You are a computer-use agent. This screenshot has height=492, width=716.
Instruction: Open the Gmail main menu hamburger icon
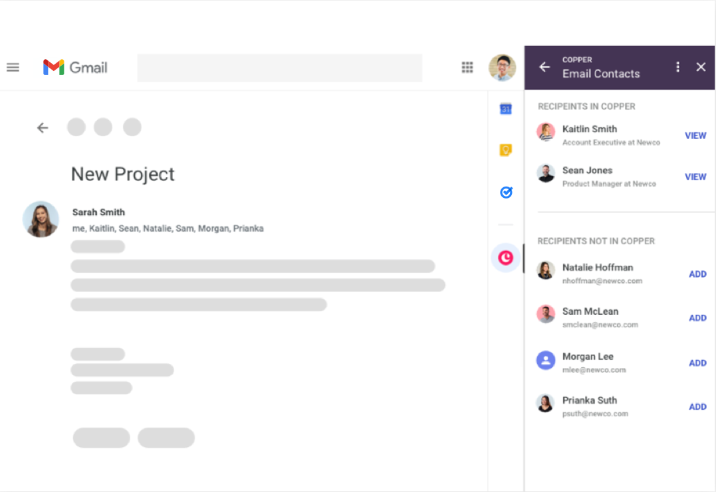(13, 68)
